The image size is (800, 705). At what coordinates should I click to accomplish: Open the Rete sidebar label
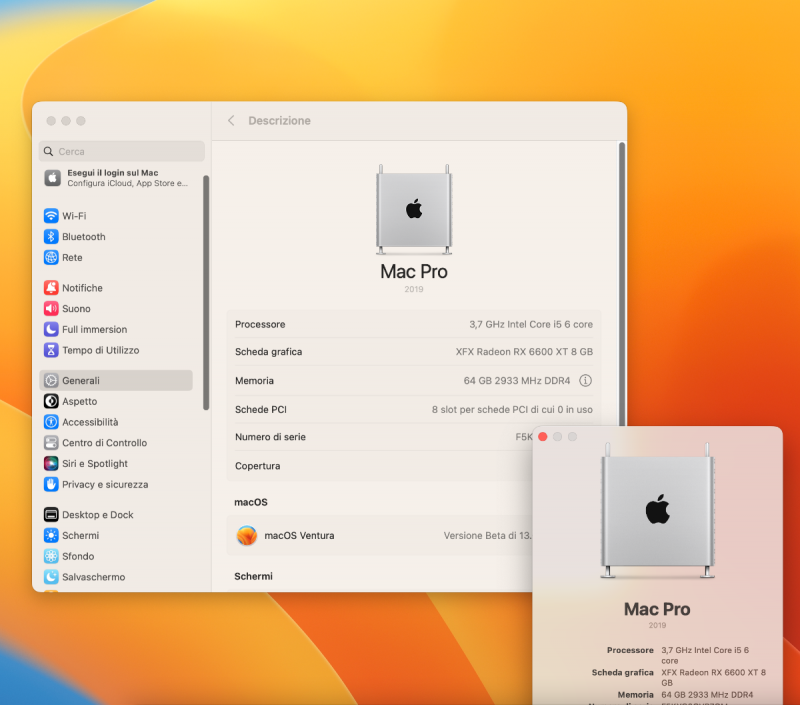click(x=72, y=258)
